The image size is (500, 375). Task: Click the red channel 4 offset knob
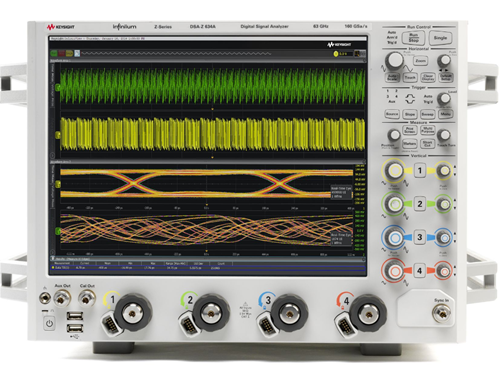click(444, 271)
